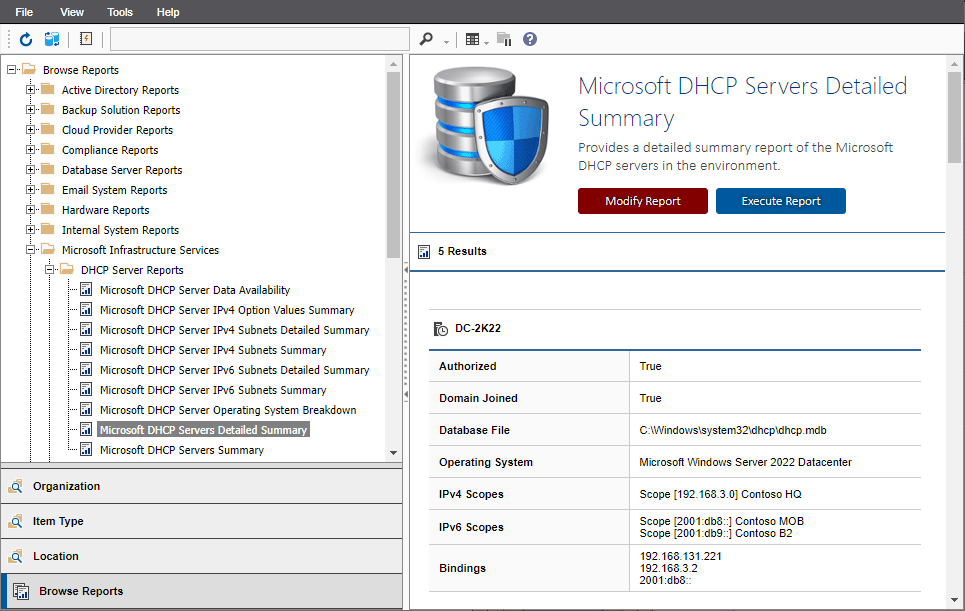Open the search options dropdown arrow
This screenshot has width=965, height=611.
coord(446,42)
